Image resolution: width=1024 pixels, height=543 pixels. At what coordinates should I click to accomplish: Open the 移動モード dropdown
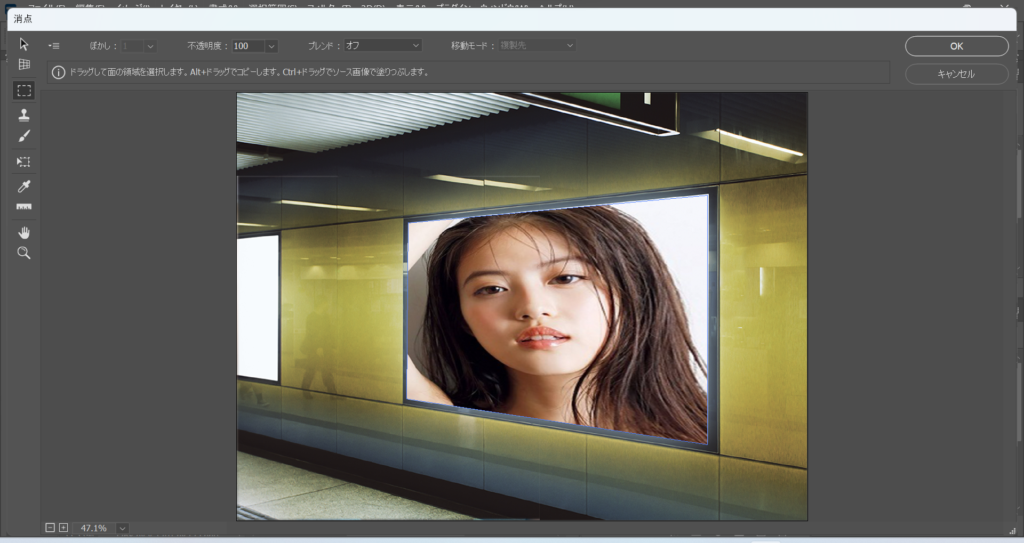pyautogui.click(x=537, y=46)
